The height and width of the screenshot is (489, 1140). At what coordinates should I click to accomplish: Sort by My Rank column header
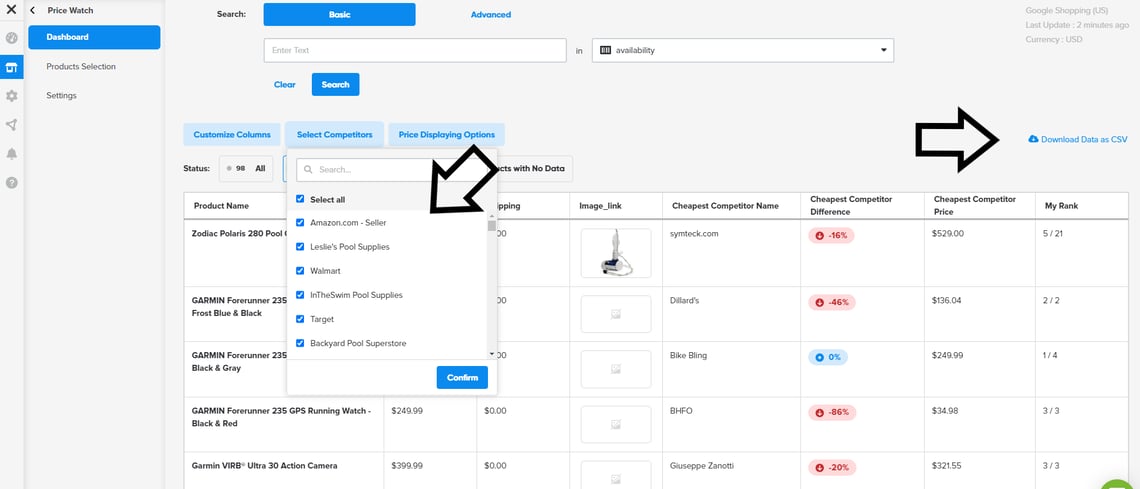coord(1061,206)
